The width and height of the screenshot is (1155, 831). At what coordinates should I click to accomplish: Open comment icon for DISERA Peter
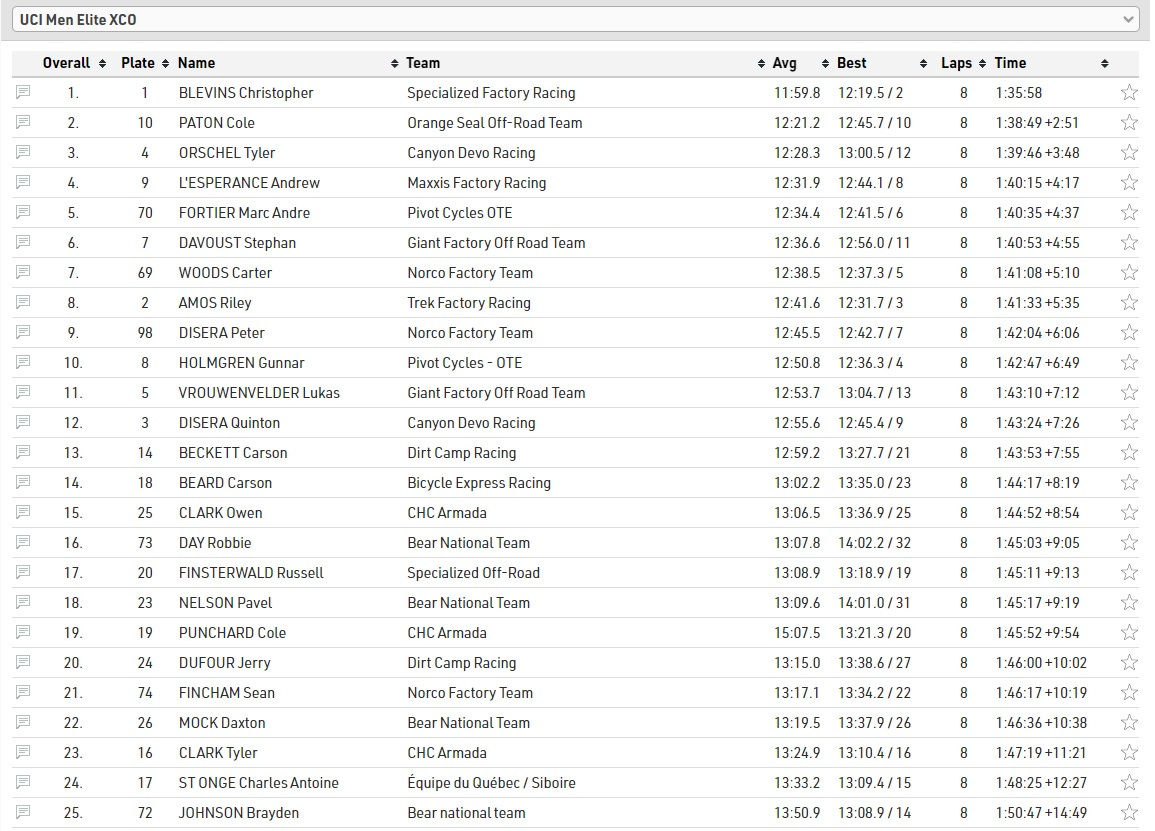tap(24, 332)
